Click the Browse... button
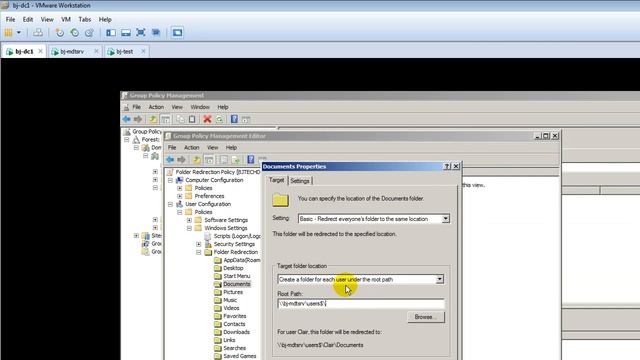Screen dimensions: 640x360 tap(426, 317)
